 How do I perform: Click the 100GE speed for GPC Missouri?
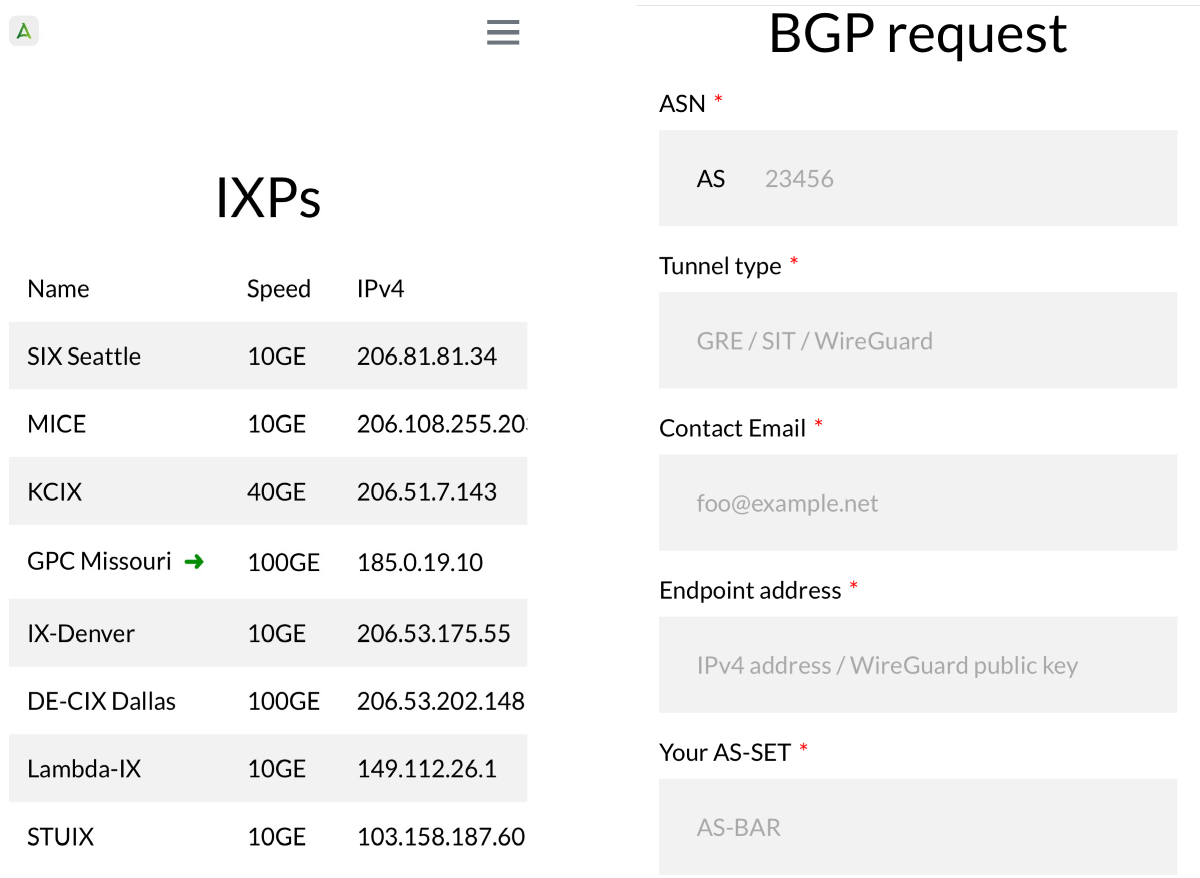click(x=284, y=563)
